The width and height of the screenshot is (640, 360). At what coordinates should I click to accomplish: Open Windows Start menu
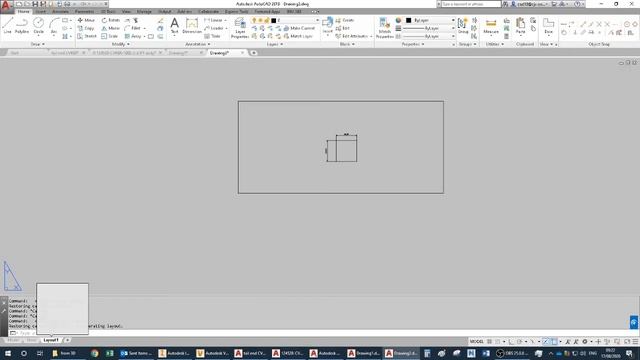(x=8, y=353)
